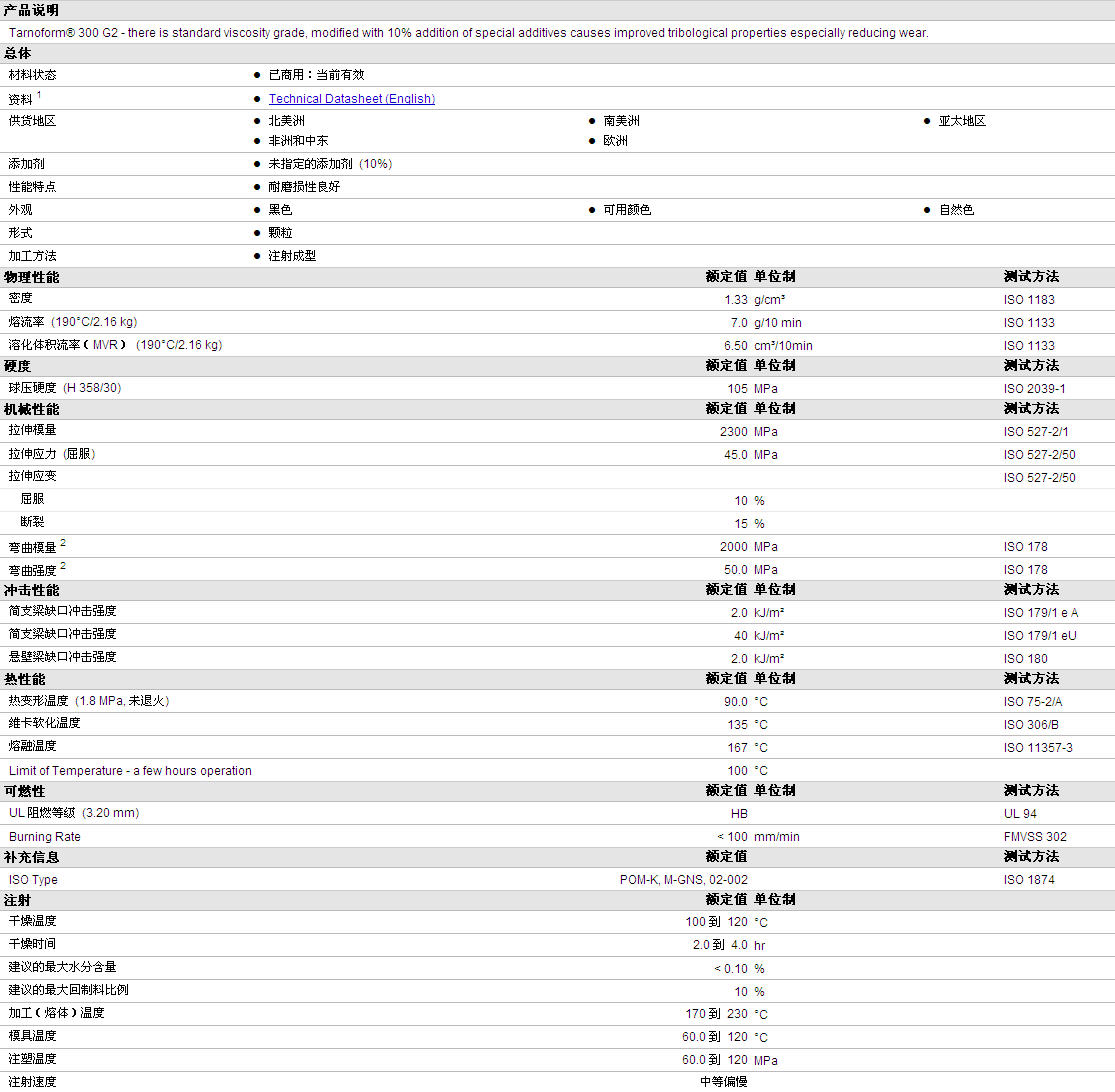Viewport: 1115px width, 1092px height.
Task: Click the 南美洲 region entry
Action: (621, 121)
